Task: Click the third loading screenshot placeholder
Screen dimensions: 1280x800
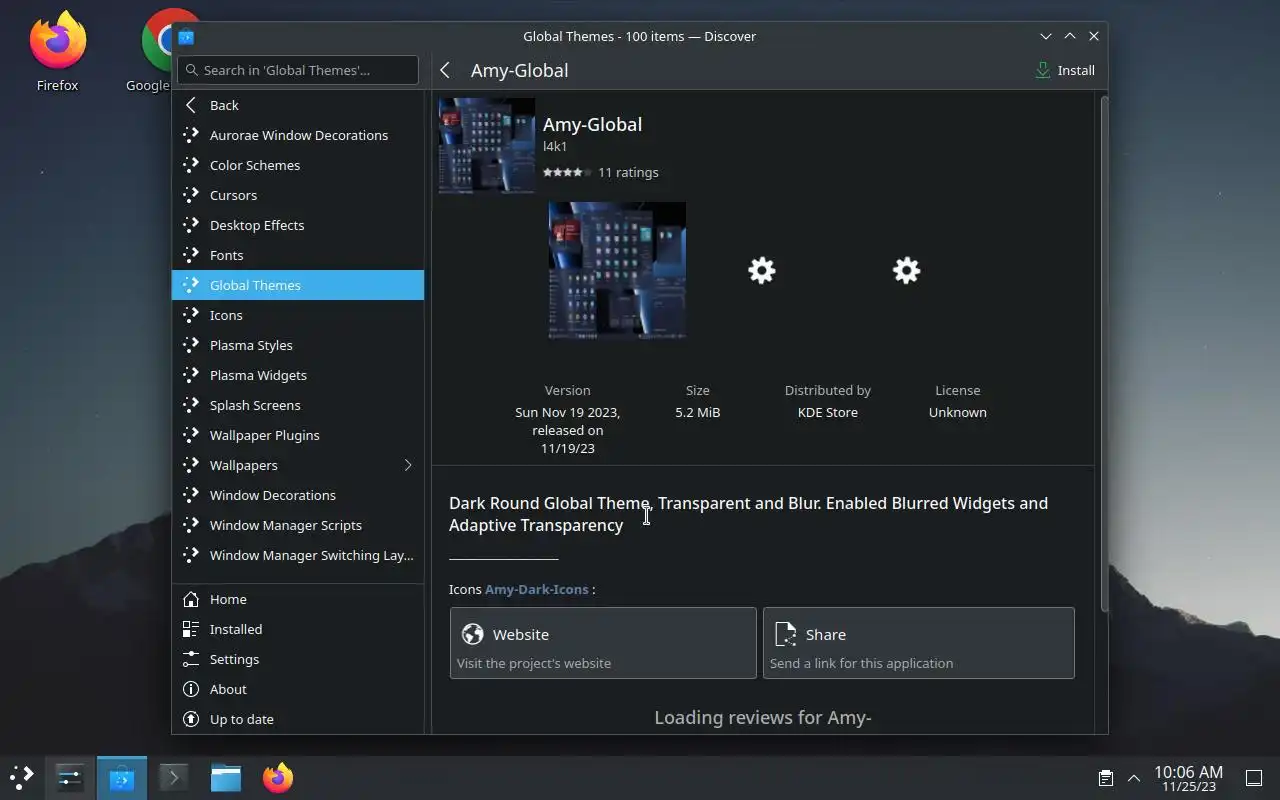Action: click(x=906, y=270)
